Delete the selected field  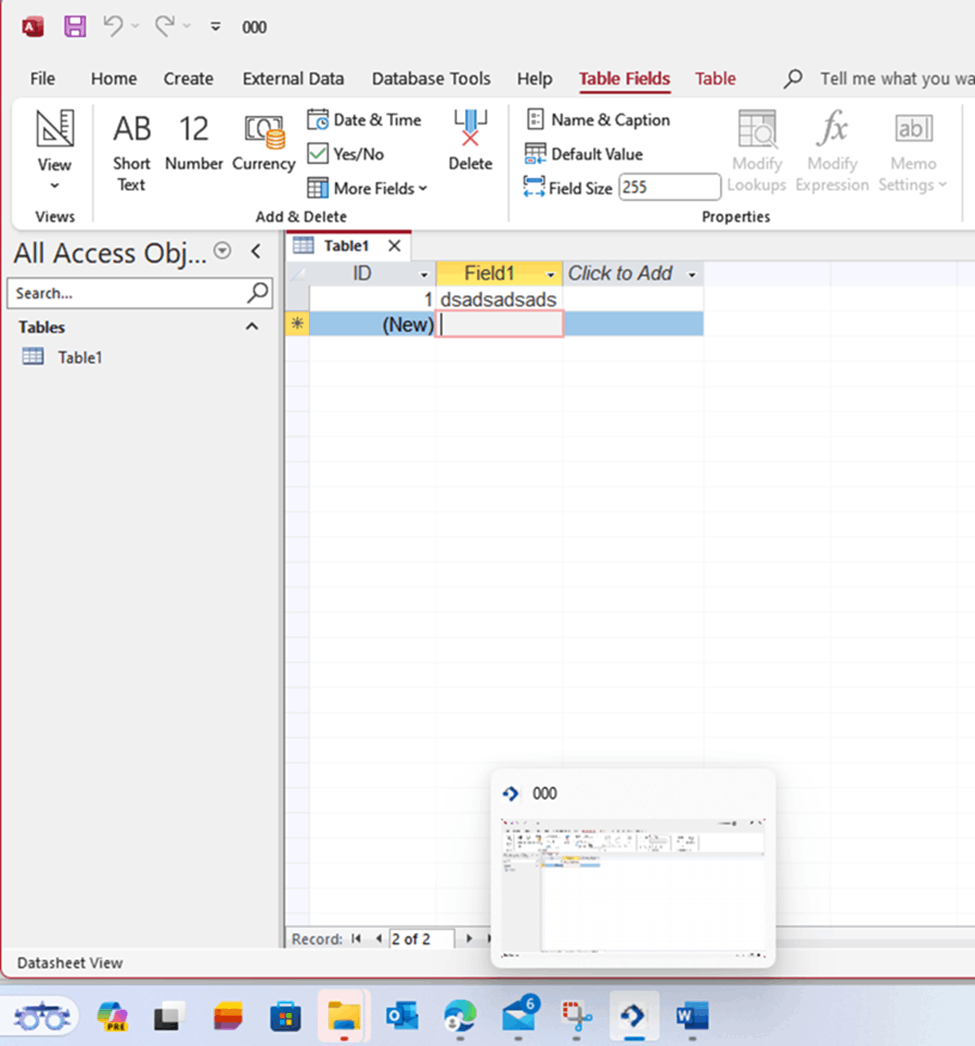(x=470, y=141)
